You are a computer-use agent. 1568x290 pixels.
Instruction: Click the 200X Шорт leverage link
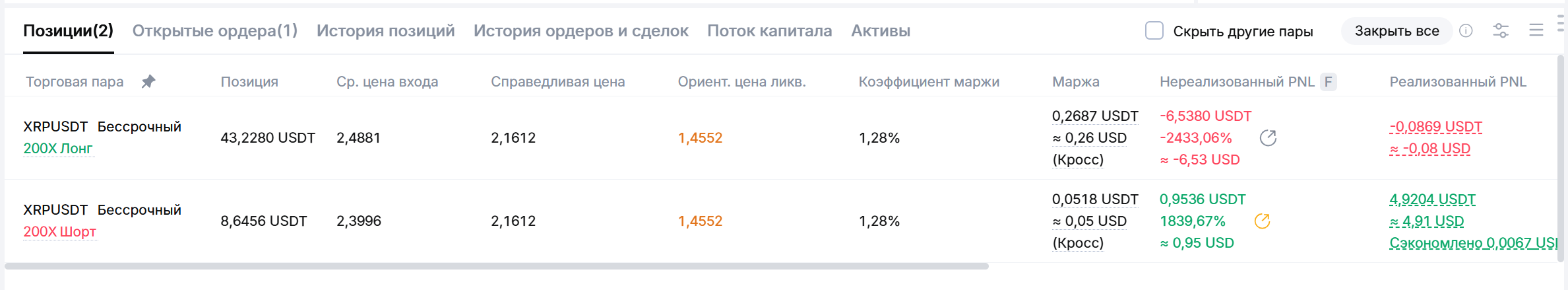(59, 232)
